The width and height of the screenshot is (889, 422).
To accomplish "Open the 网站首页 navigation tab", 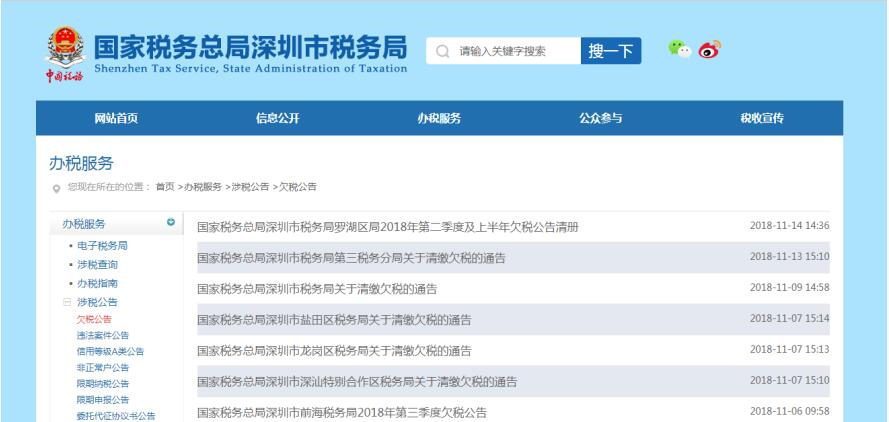I will [116, 119].
